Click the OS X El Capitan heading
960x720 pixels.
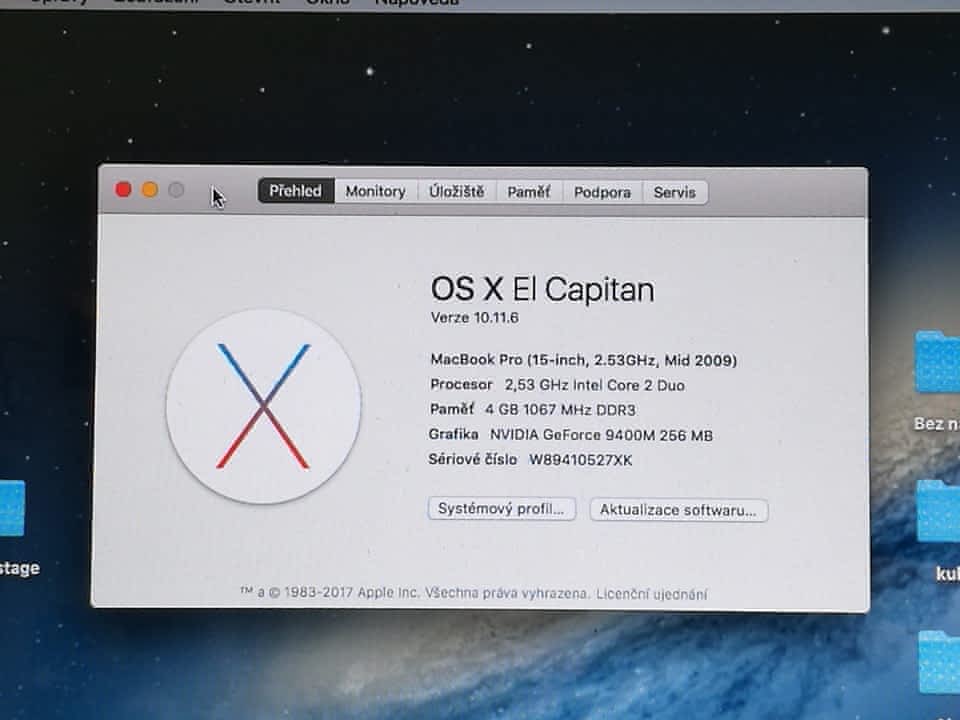pyautogui.click(x=542, y=289)
